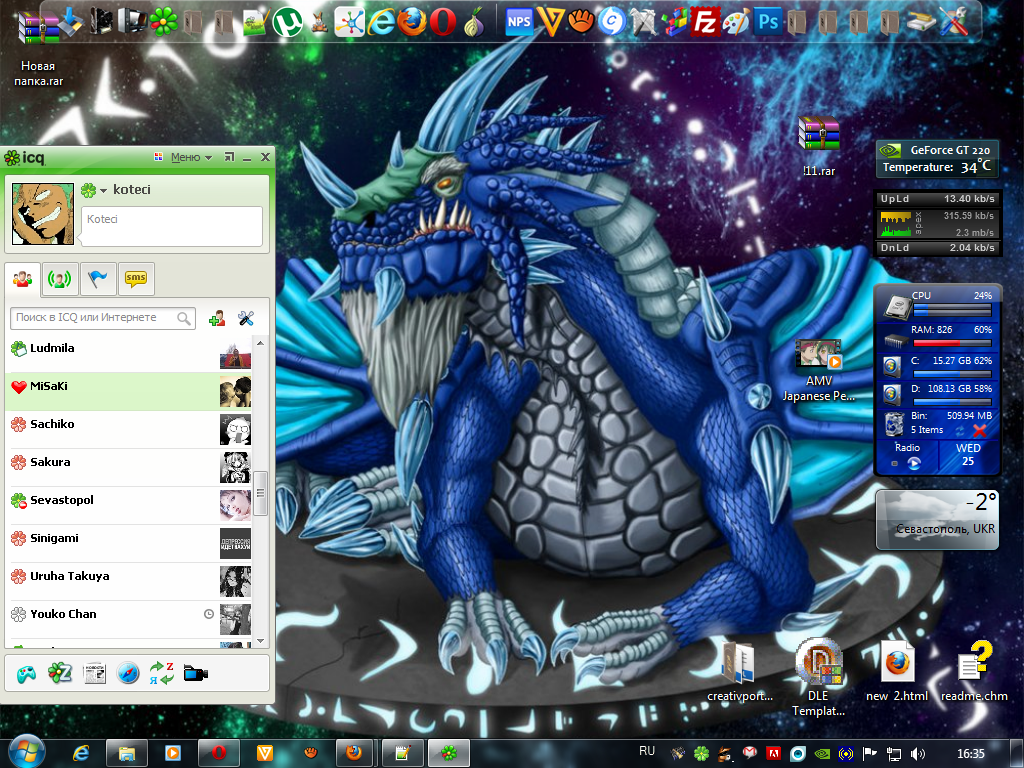Click contact list scrollbar up arrow

coord(261,343)
